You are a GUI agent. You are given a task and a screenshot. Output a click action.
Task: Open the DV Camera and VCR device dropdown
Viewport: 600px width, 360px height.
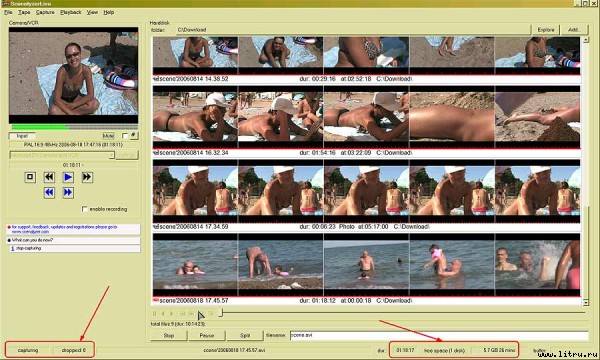pos(62,155)
